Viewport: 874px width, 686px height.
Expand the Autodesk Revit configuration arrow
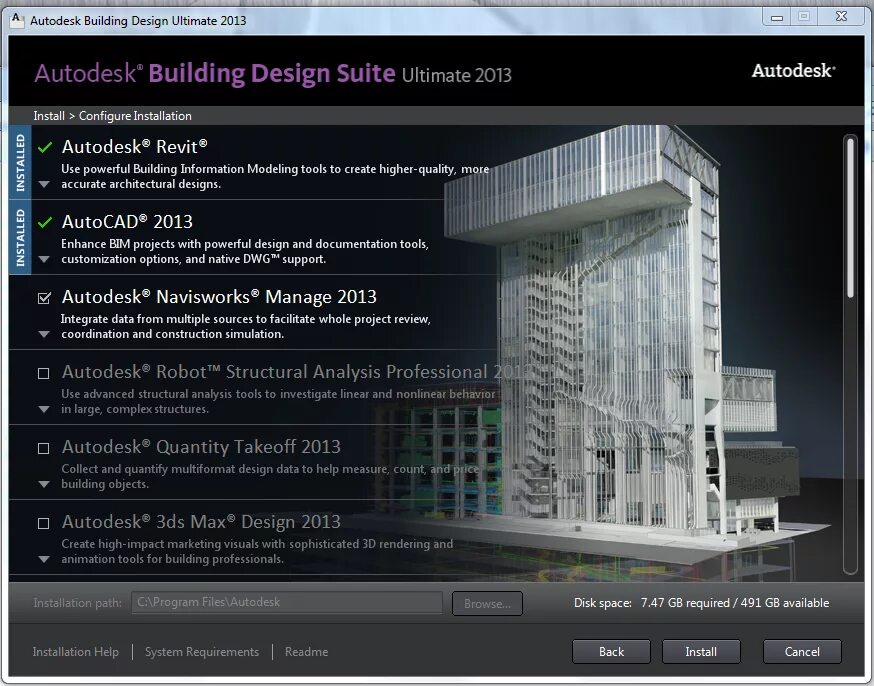(44, 184)
